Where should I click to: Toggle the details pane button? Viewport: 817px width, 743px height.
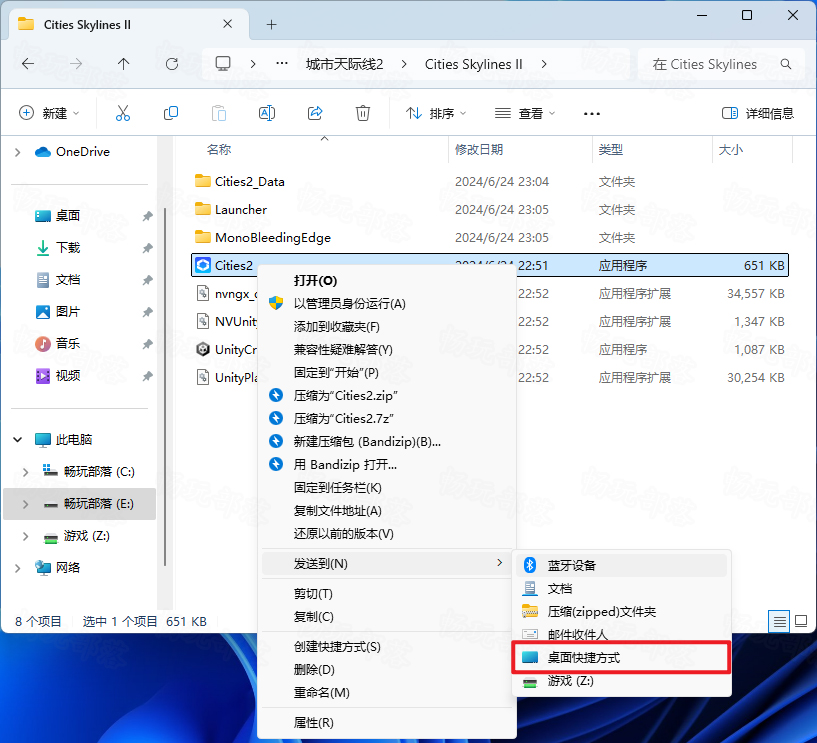758,113
